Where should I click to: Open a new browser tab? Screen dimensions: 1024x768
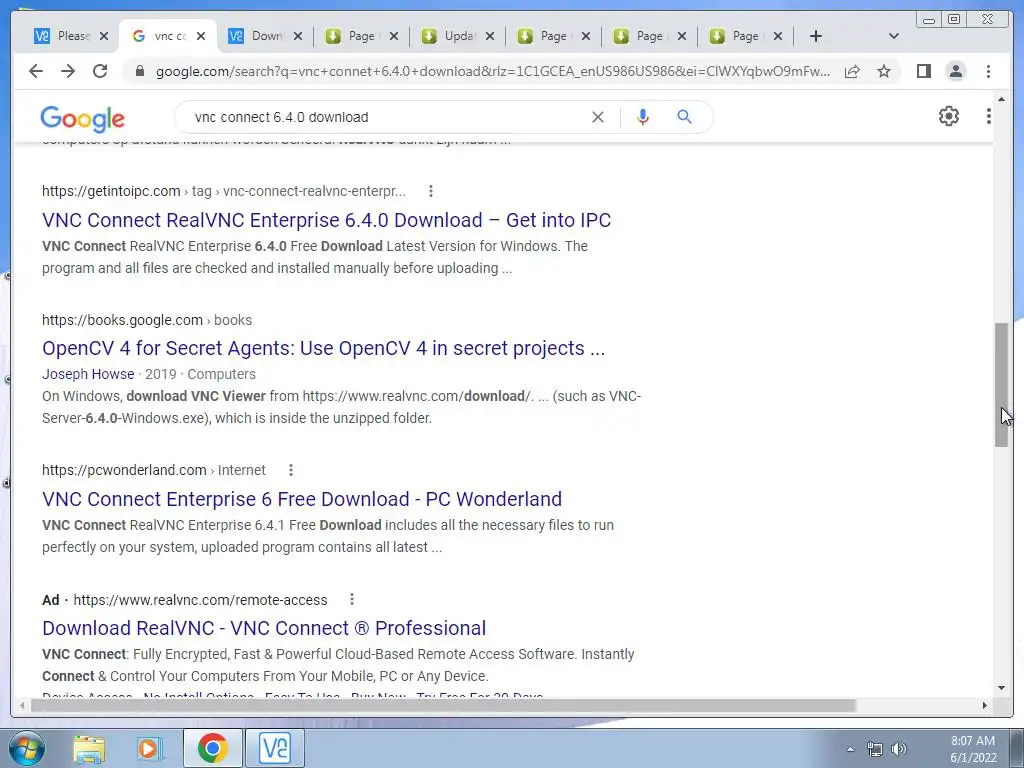point(816,36)
